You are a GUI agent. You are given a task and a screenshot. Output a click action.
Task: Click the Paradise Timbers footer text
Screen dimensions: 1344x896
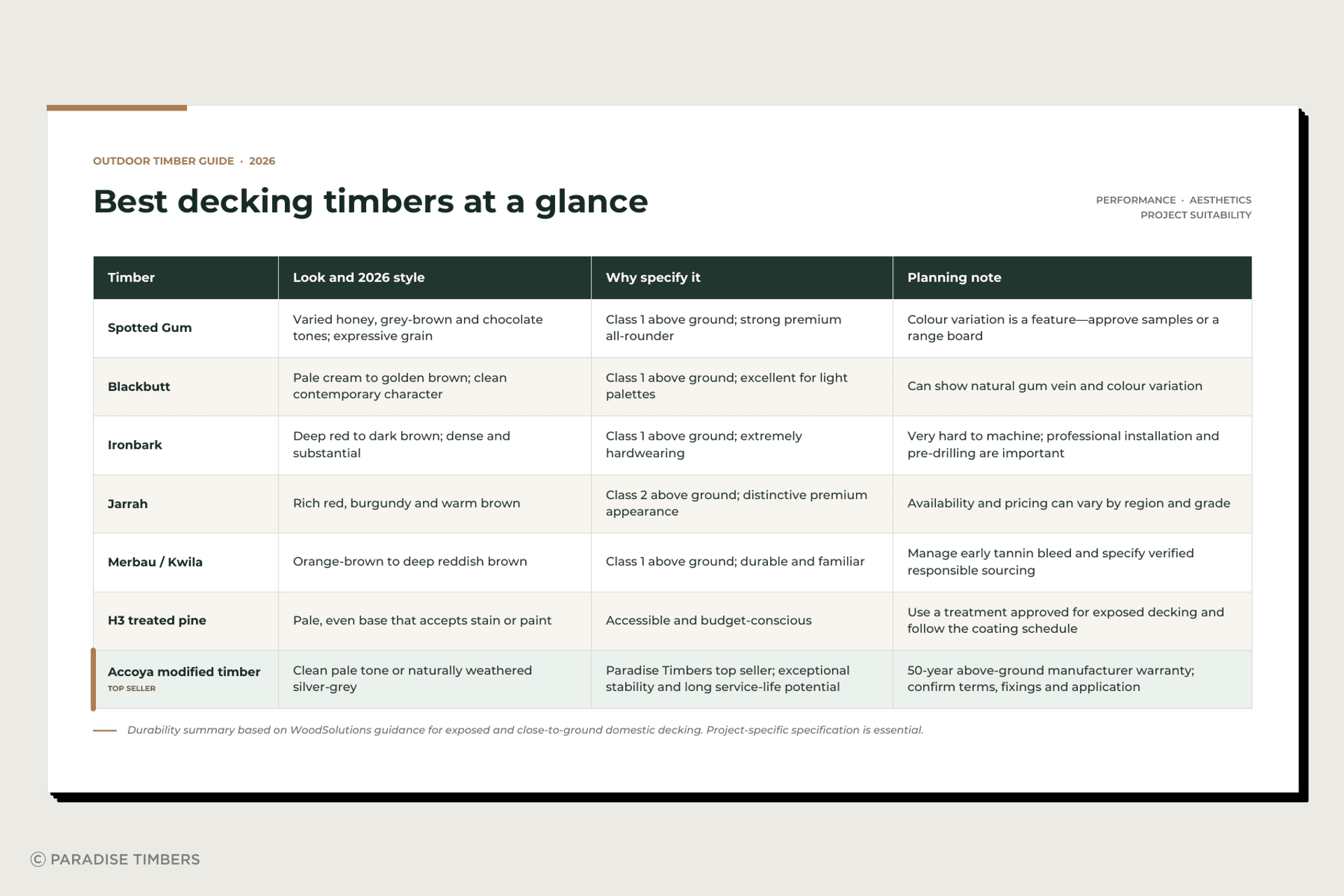point(125,859)
